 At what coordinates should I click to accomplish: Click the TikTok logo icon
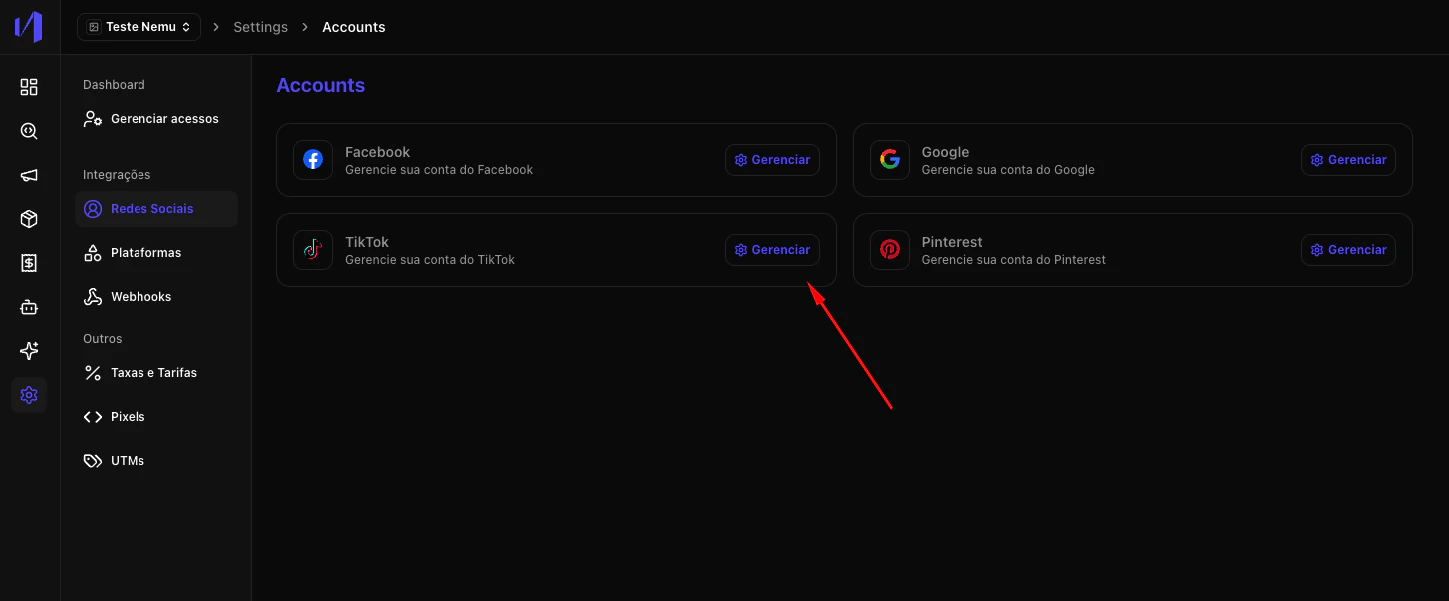313,250
